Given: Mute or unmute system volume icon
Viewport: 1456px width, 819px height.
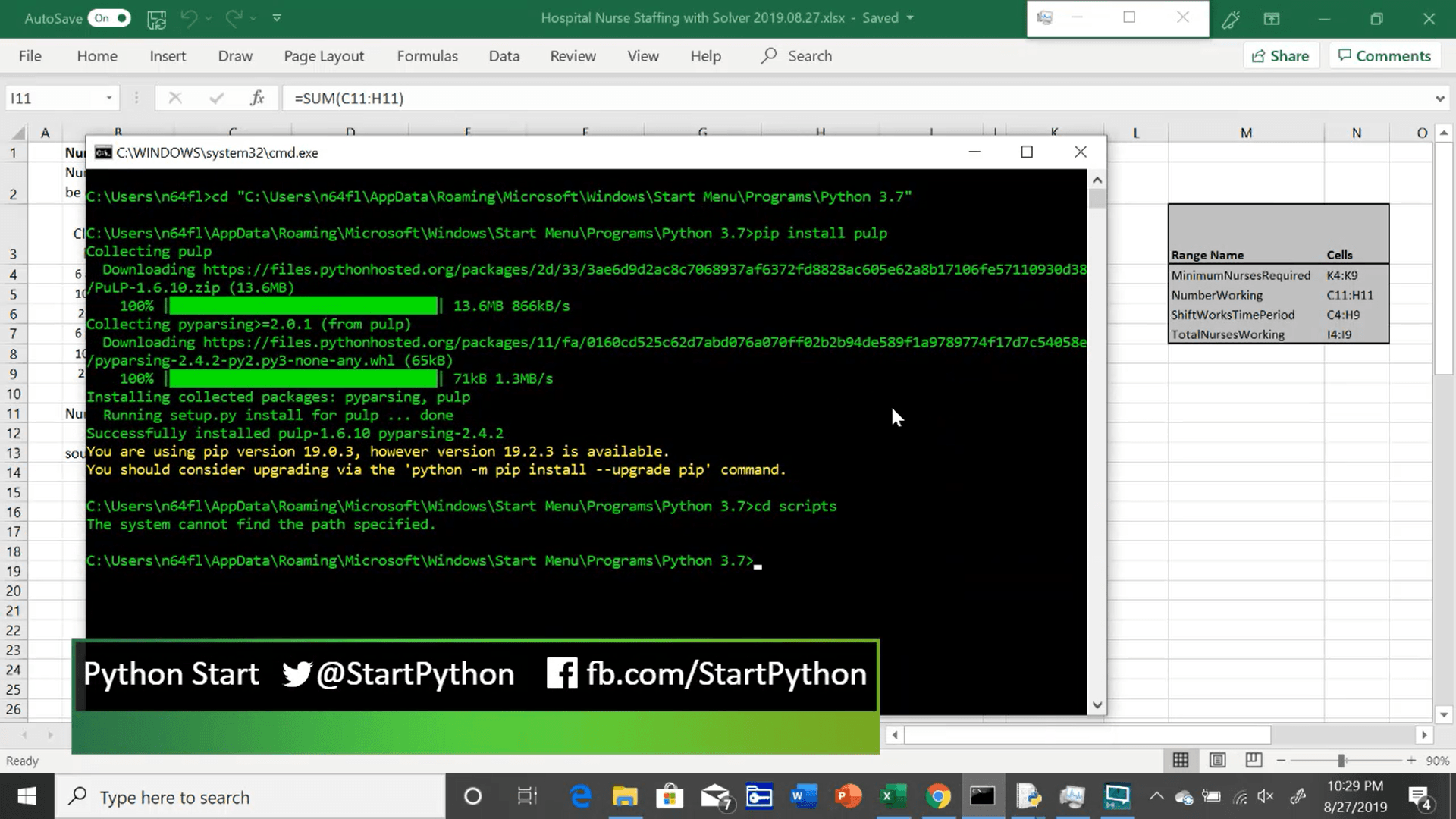Looking at the screenshot, I should (x=1265, y=796).
